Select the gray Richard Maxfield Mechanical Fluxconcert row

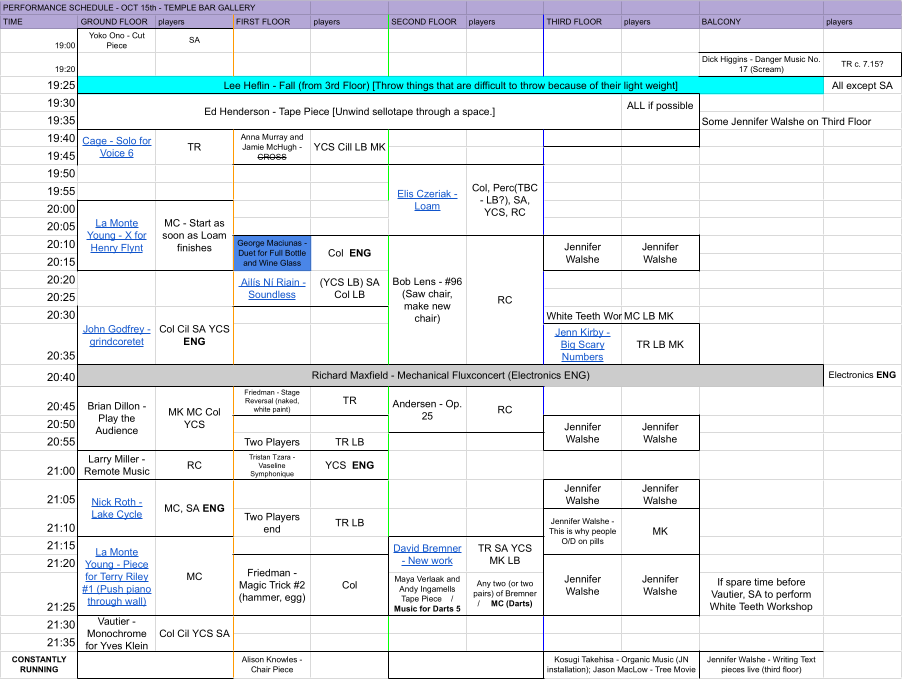tap(450, 376)
